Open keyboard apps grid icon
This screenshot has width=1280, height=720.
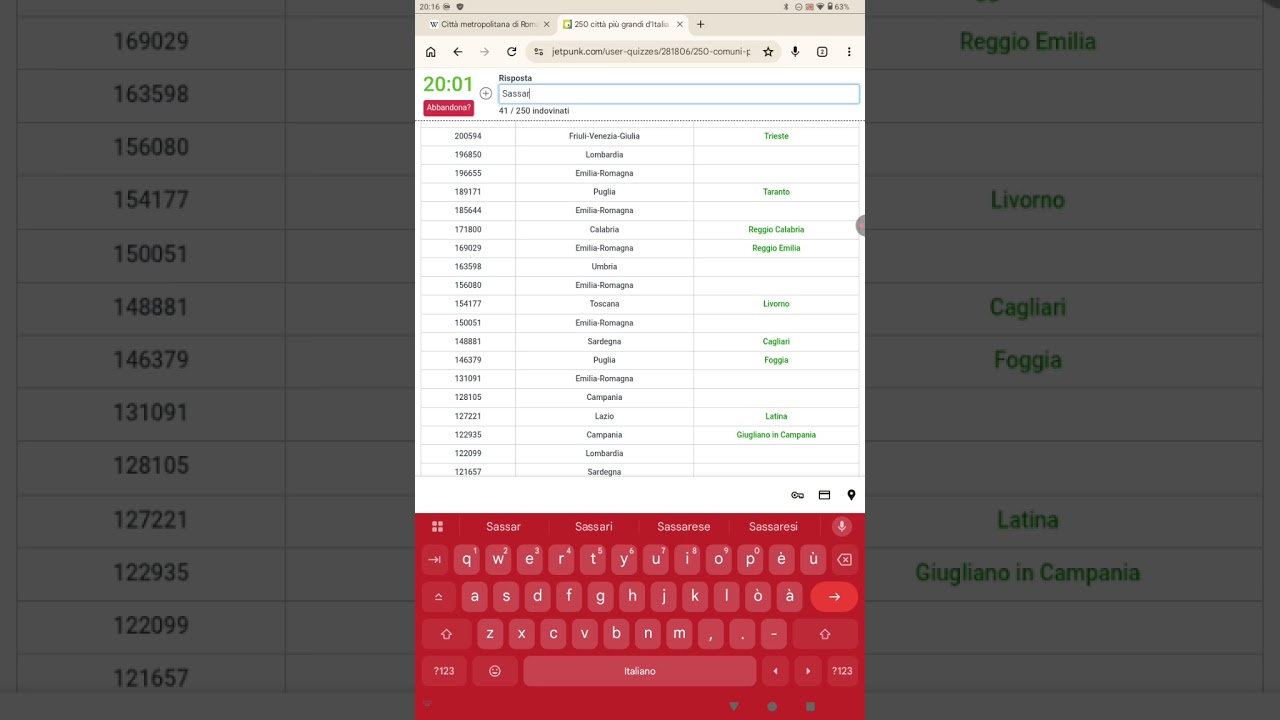click(437, 527)
